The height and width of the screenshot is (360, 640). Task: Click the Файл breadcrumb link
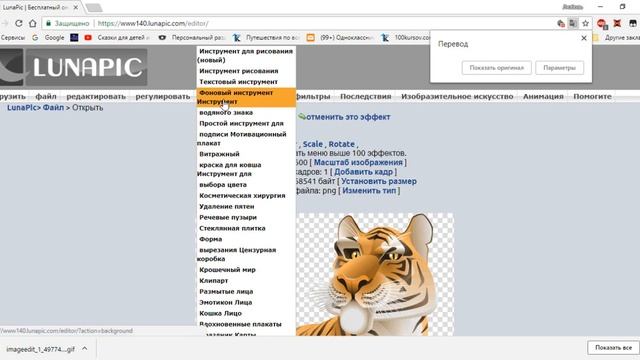click(53, 108)
